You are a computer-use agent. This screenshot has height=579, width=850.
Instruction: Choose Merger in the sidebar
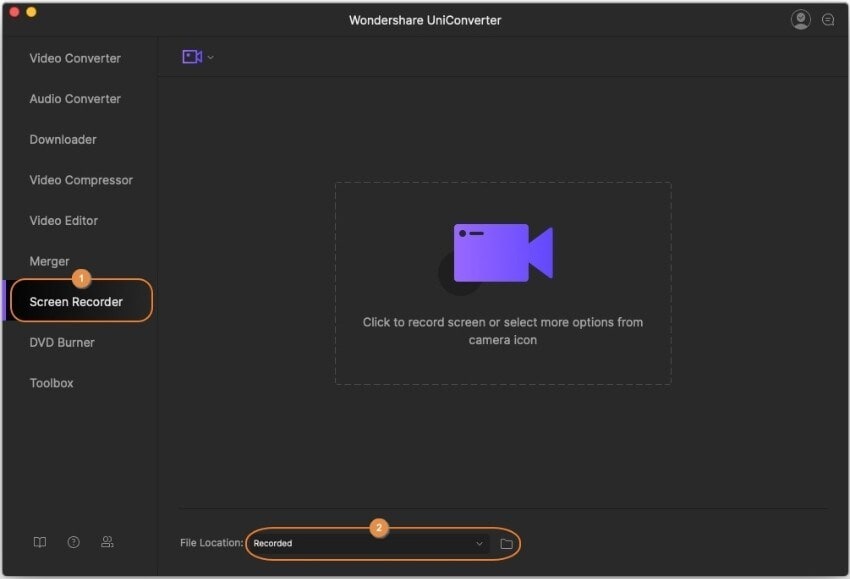tap(49, 262)
